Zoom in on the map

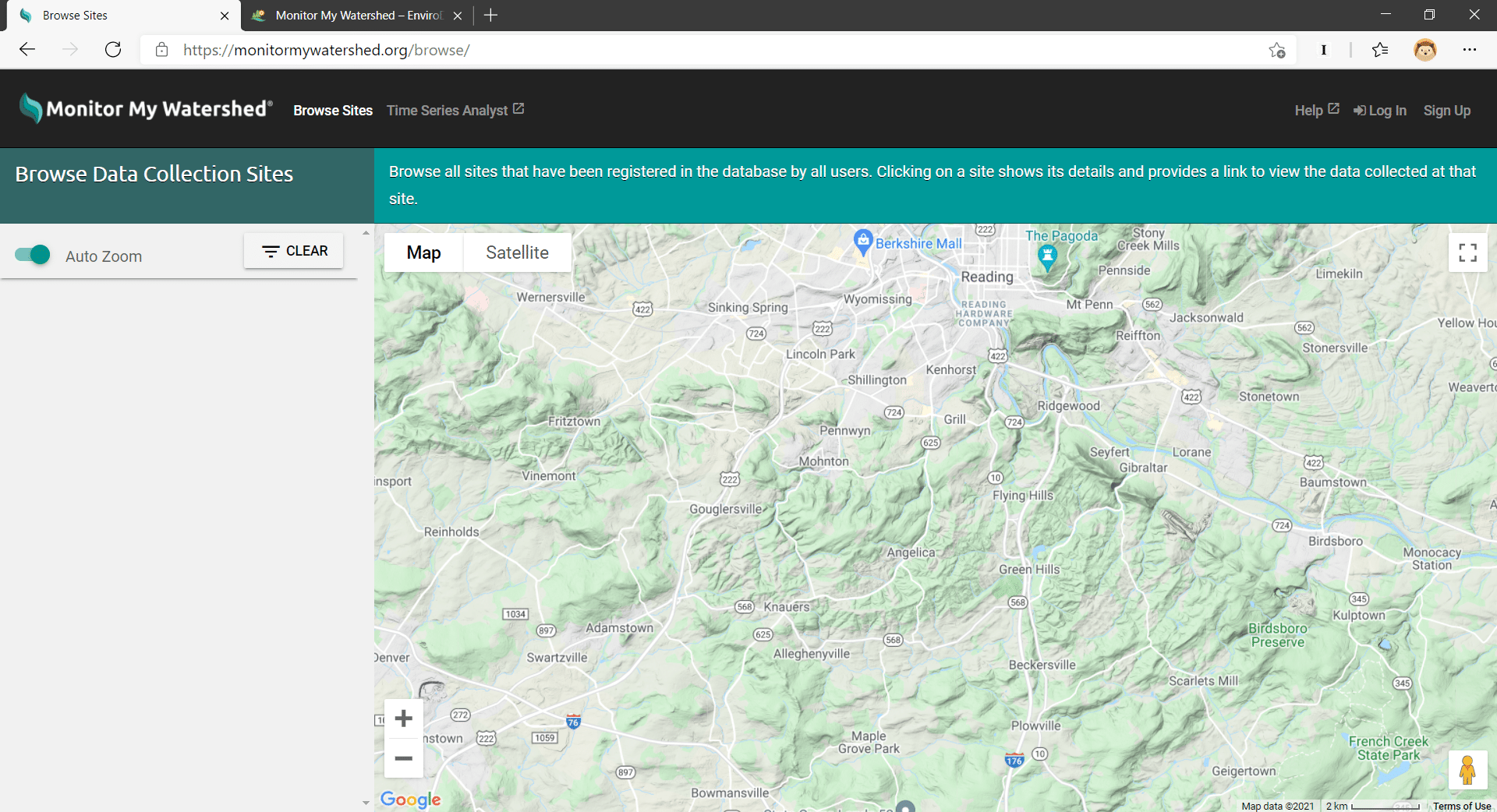pyautogui.click(x=404, y=718)
